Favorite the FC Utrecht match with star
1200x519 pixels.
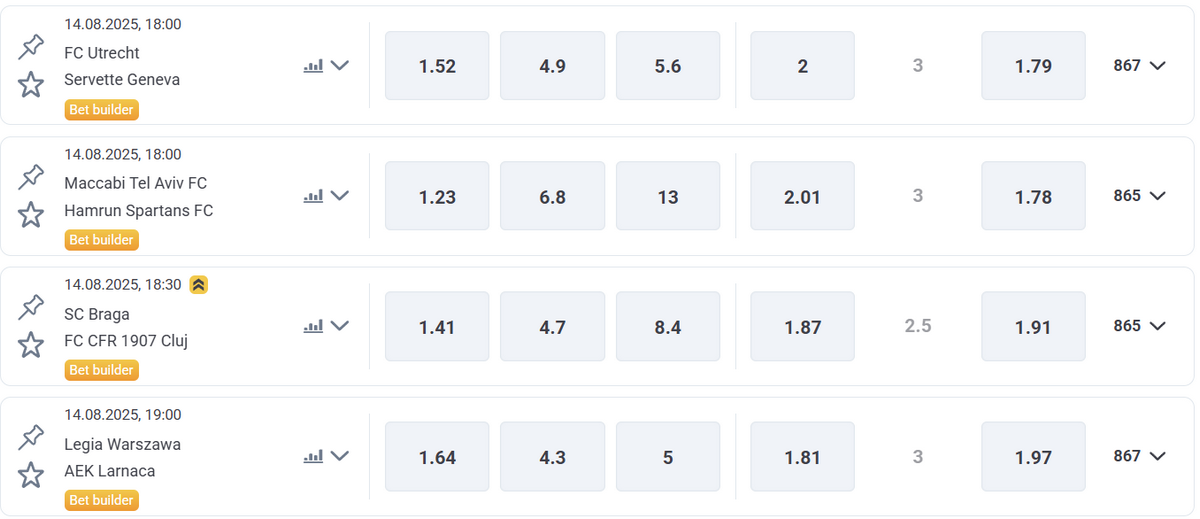pyautogui.click(x=31, y=85)
